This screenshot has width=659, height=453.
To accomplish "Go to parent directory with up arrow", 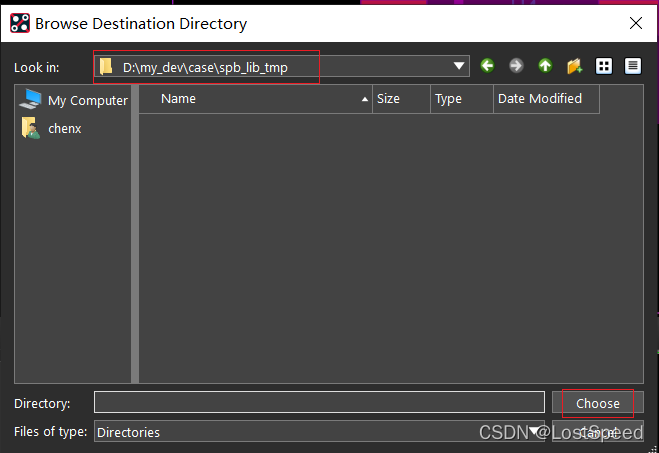I will [x=545, y=66].
